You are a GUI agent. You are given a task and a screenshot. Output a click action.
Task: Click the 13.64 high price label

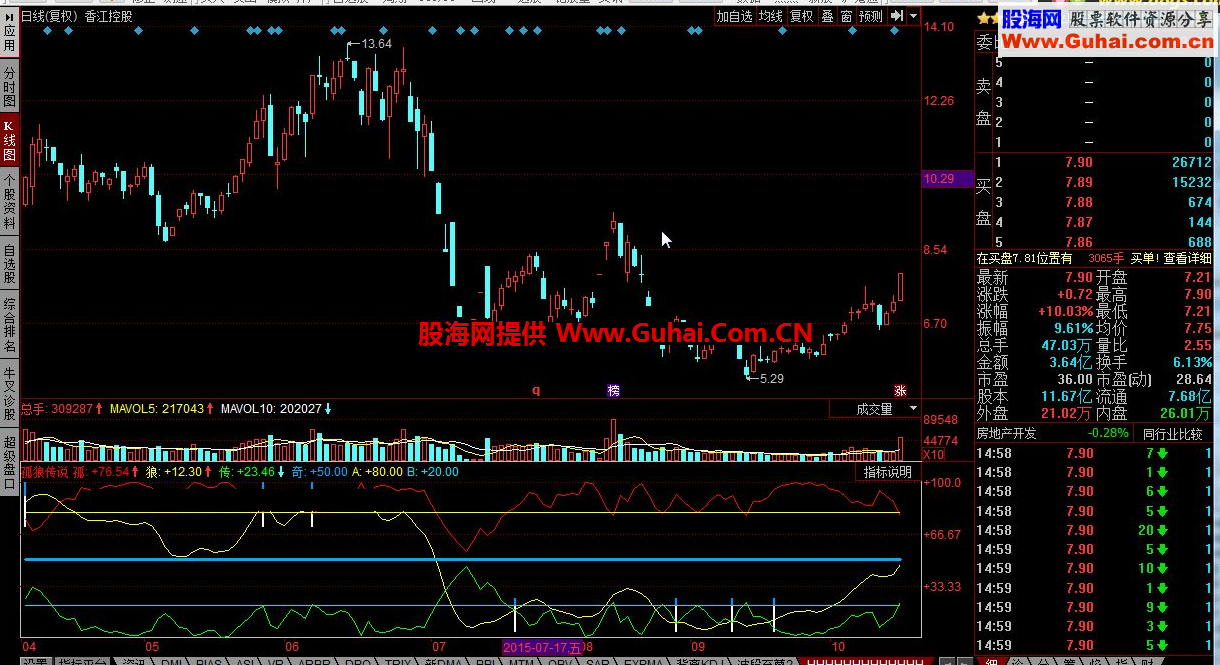pyautogui.click(x=377, y=44)
